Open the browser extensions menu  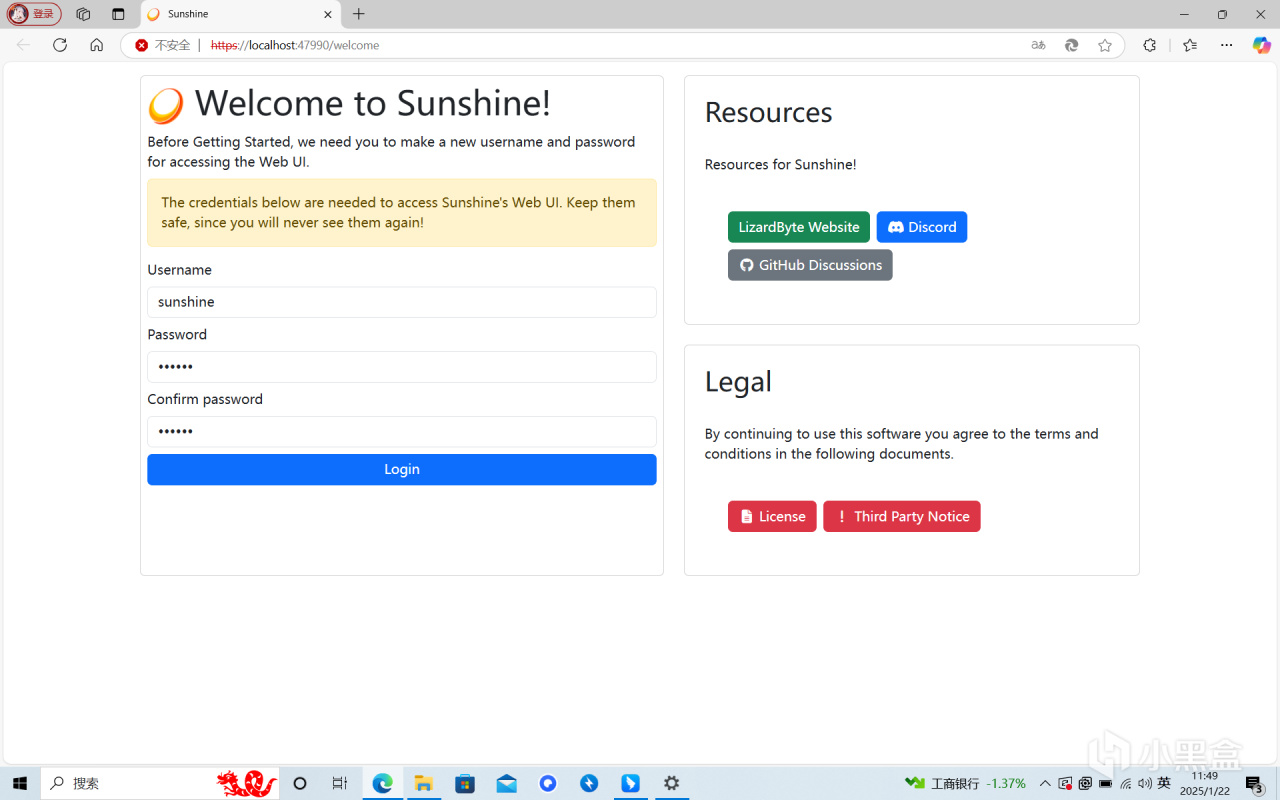point(1150,45)
